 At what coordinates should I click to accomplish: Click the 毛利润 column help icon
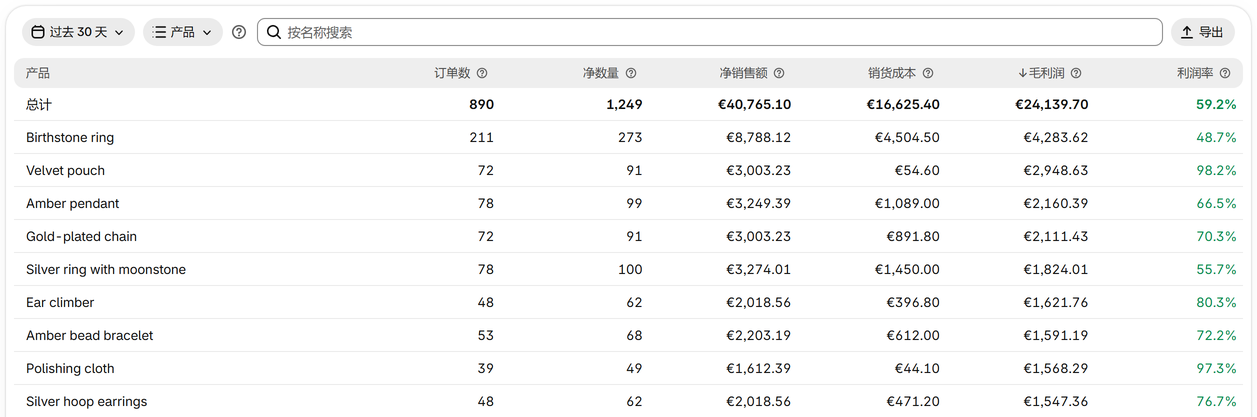point(1076,73)
